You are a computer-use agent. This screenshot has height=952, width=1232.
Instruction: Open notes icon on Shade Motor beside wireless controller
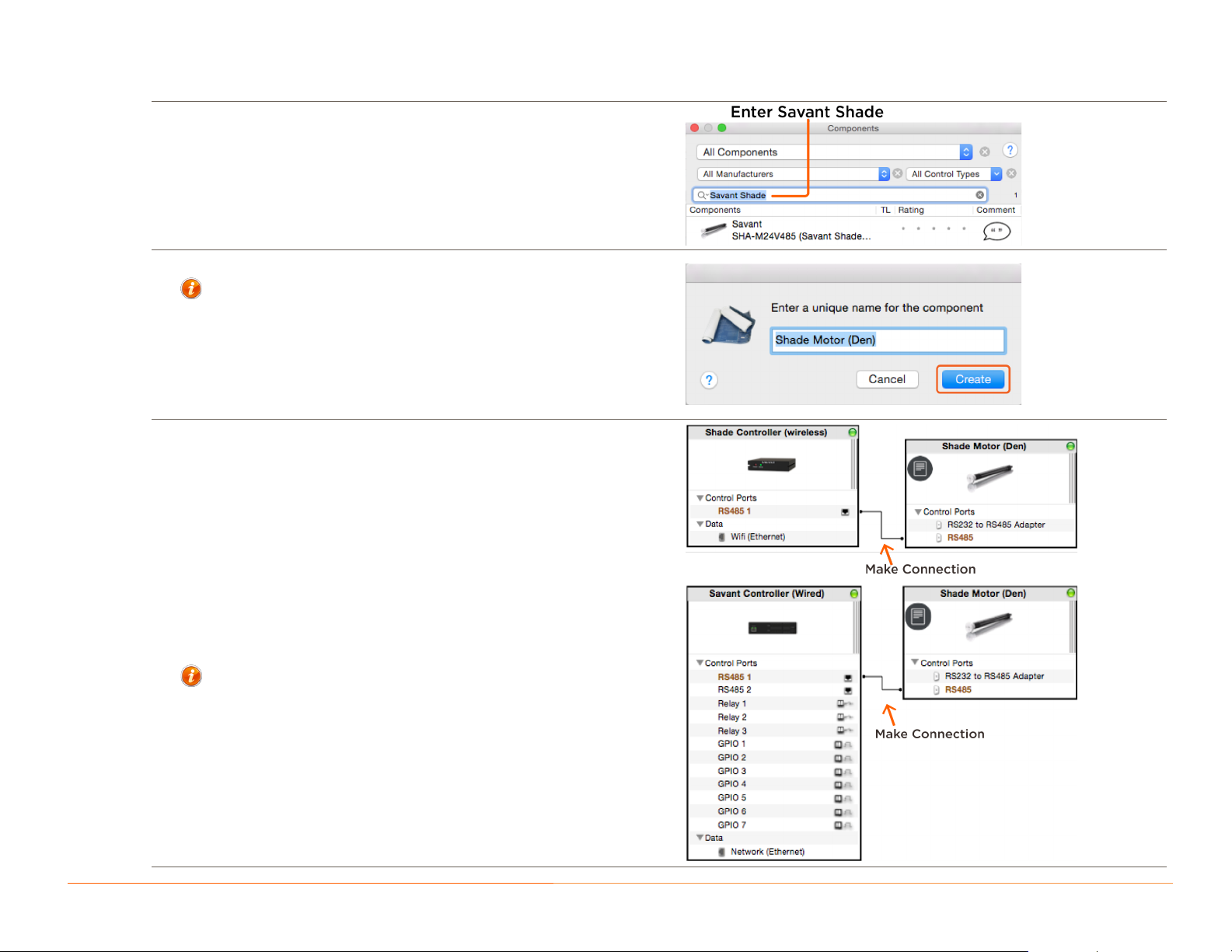[x=920, y=469]
